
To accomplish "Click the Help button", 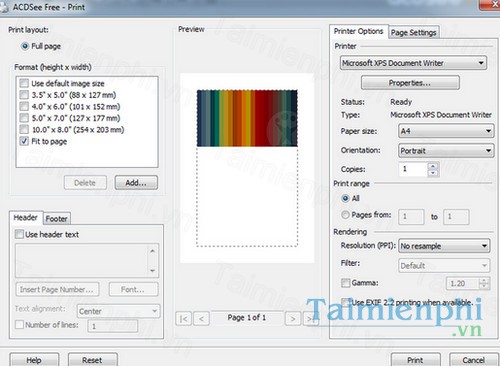I will [34, 360].
